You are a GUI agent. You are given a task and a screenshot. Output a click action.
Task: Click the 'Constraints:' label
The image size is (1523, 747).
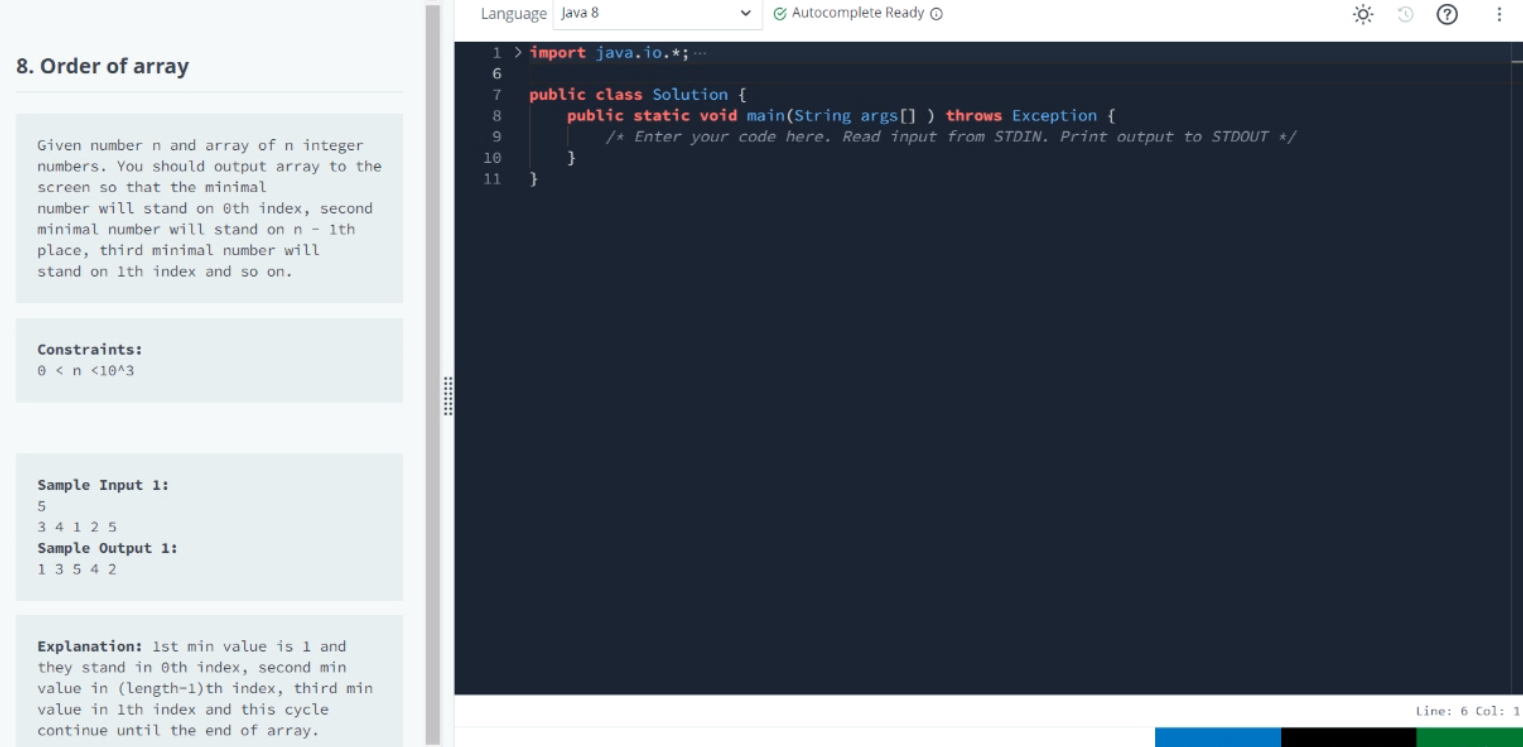click(90, 349)
